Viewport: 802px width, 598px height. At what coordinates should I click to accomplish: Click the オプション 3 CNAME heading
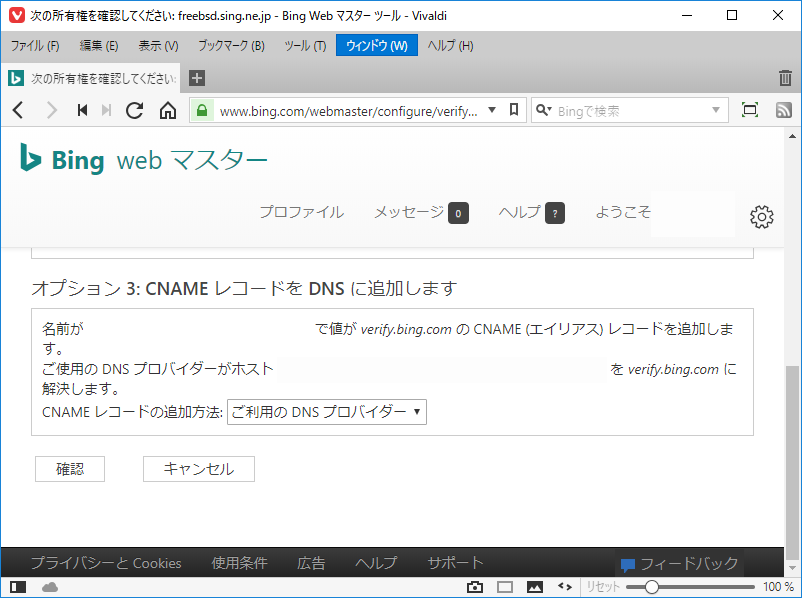click(x=244, y=289)
